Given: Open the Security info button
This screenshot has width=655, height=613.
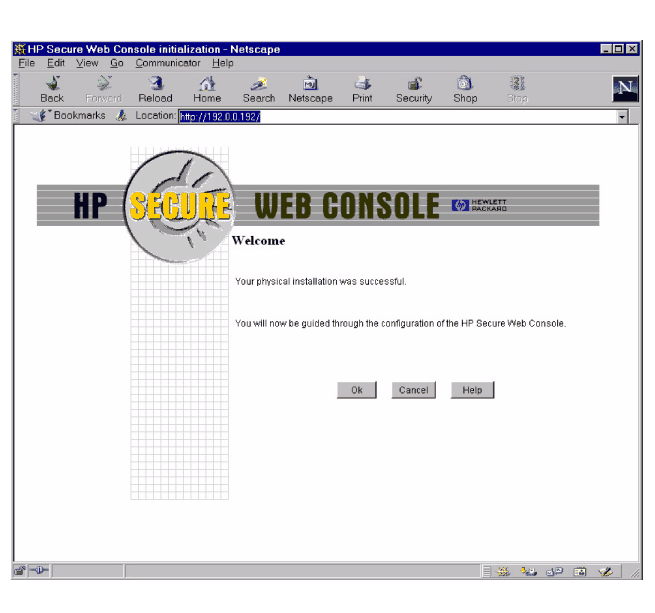Looking at the screenshot, I should (414, 89).
